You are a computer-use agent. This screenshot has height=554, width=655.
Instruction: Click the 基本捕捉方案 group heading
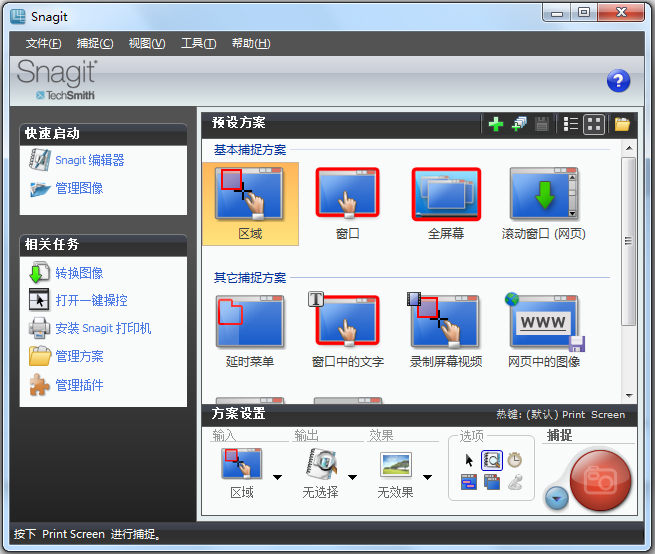click(x=250, y=150)
